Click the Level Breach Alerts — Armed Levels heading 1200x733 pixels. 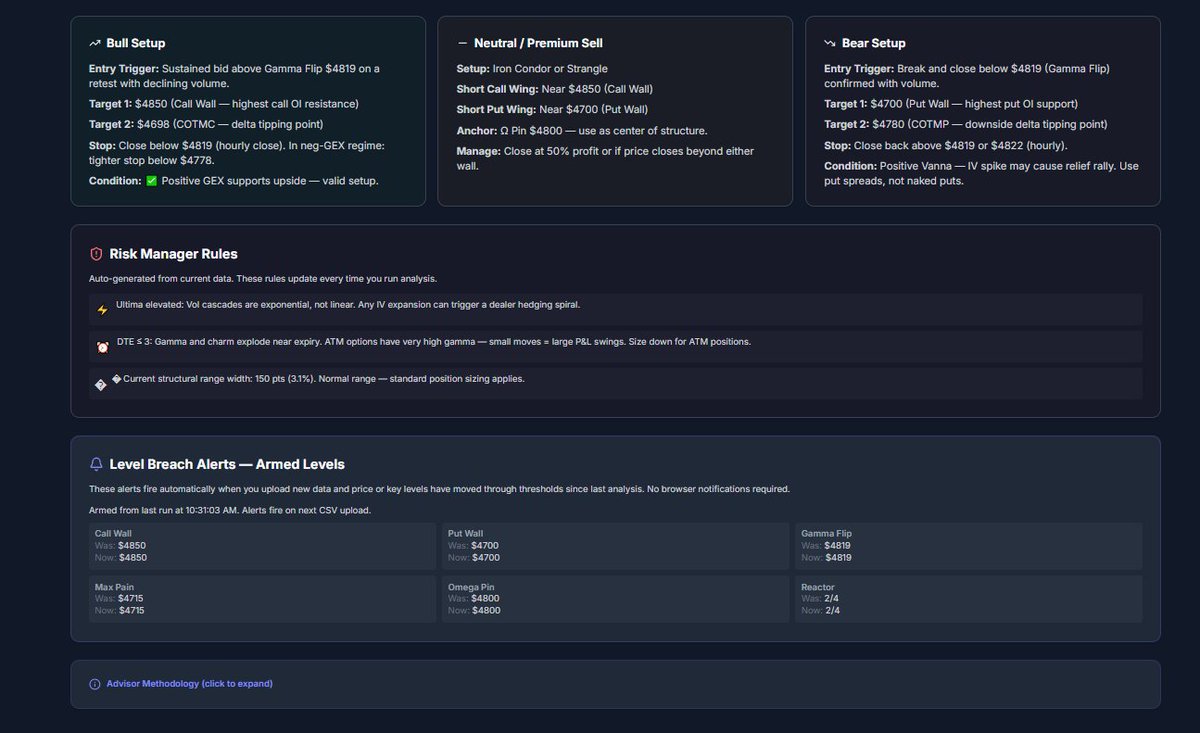[x=227, y=464]
